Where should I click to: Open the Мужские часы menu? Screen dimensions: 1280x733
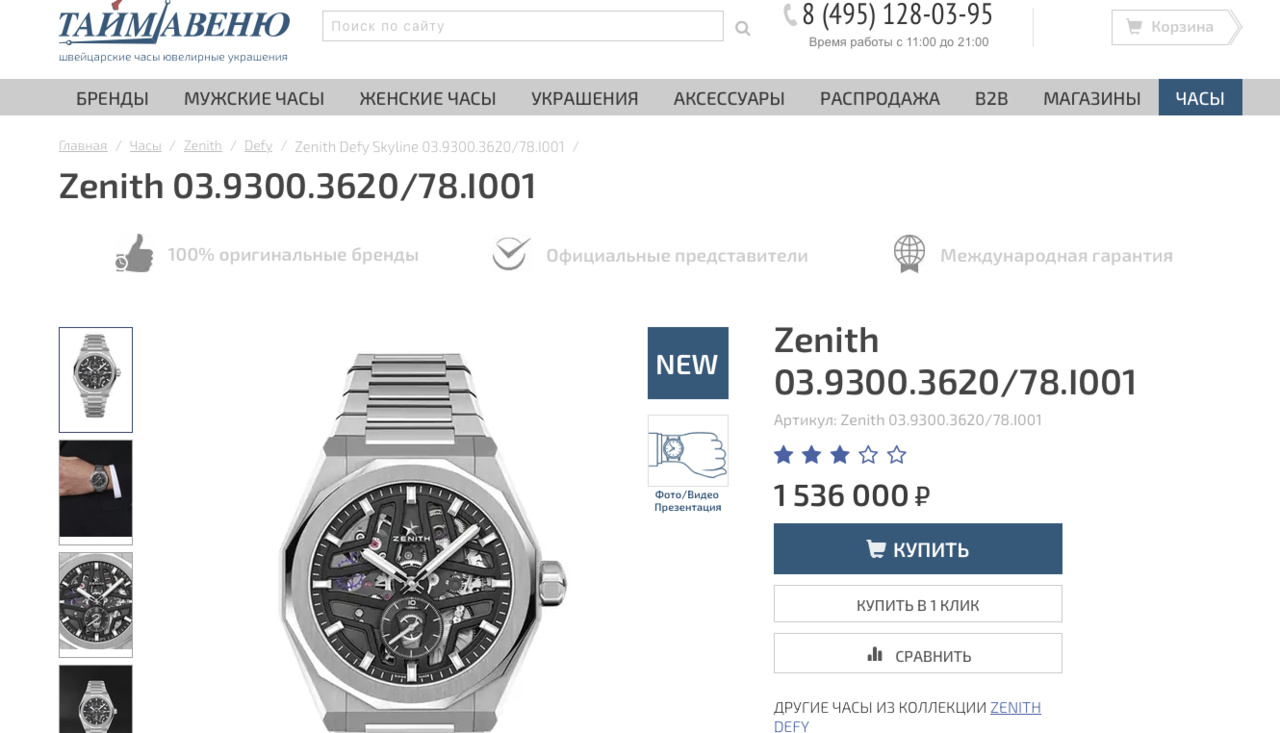[x=254, y=98]
